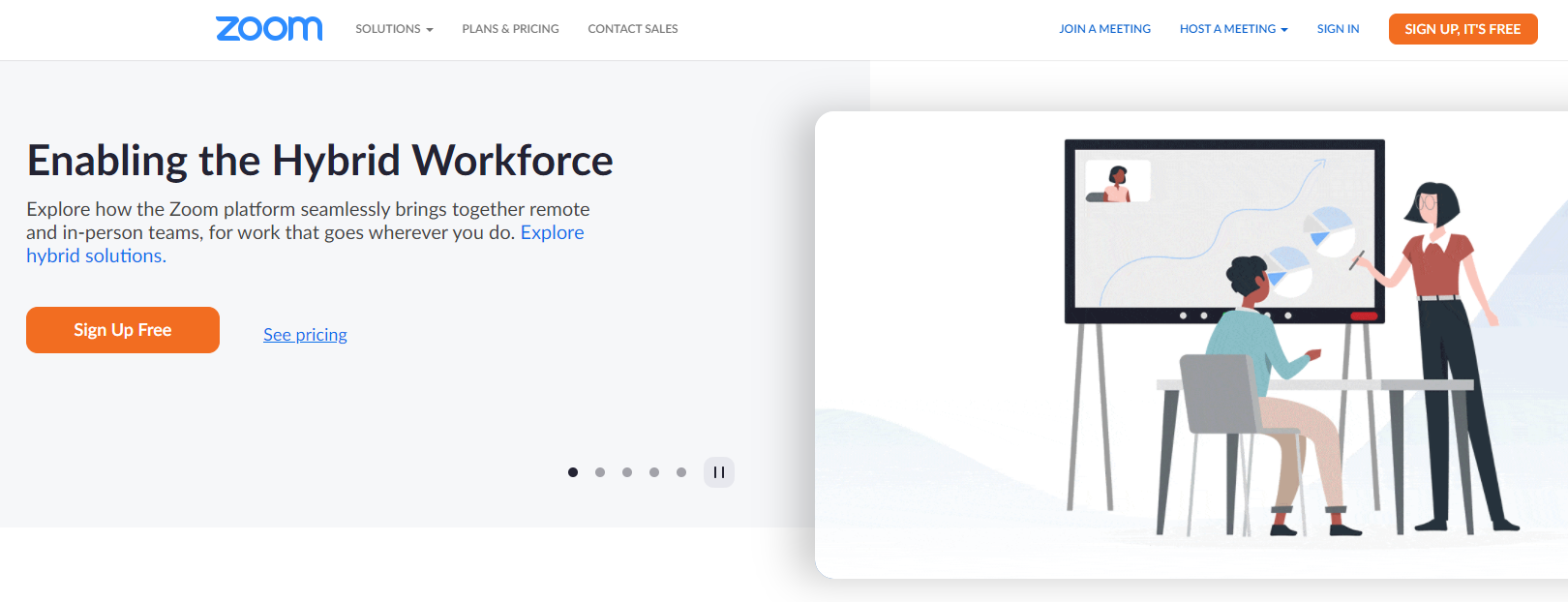Select the first carousel slide dot
Image resolution: width=1568 pixels, height=602 pixels.
click(x=573, y=472)
